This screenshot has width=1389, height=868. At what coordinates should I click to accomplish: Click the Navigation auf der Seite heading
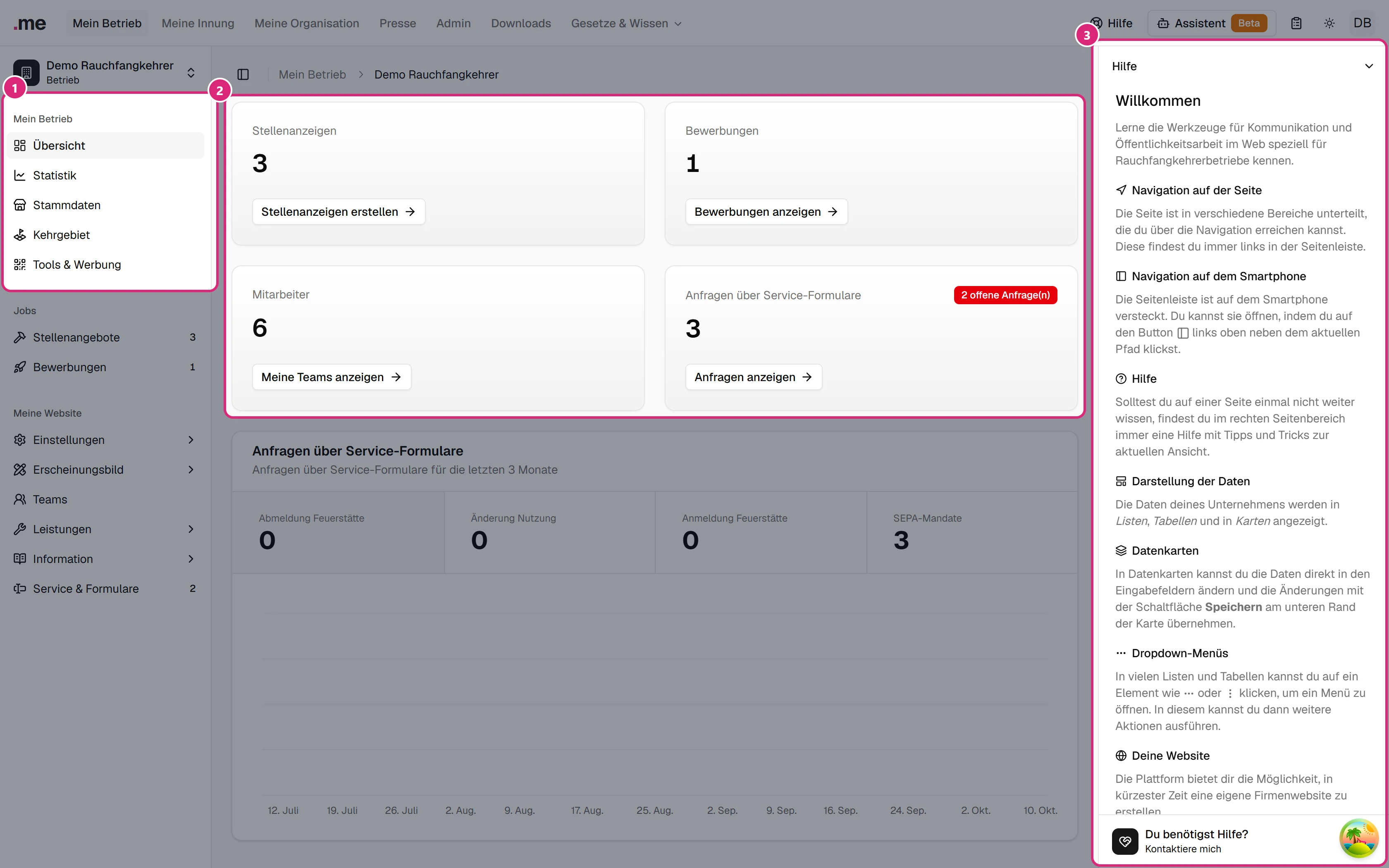[1196, 191]
